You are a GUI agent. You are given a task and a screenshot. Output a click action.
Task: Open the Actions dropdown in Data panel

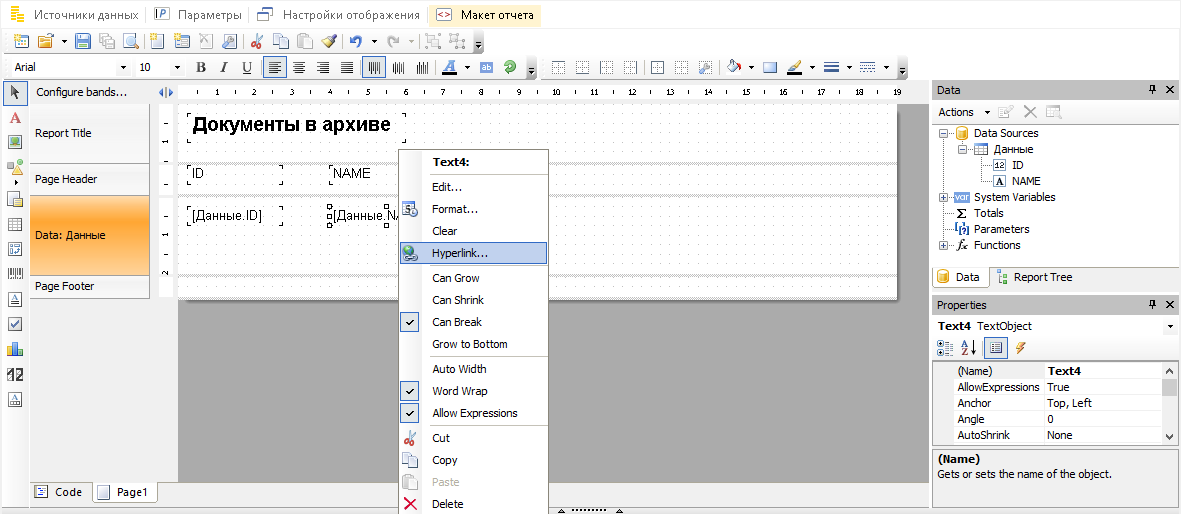pos(964,112)
